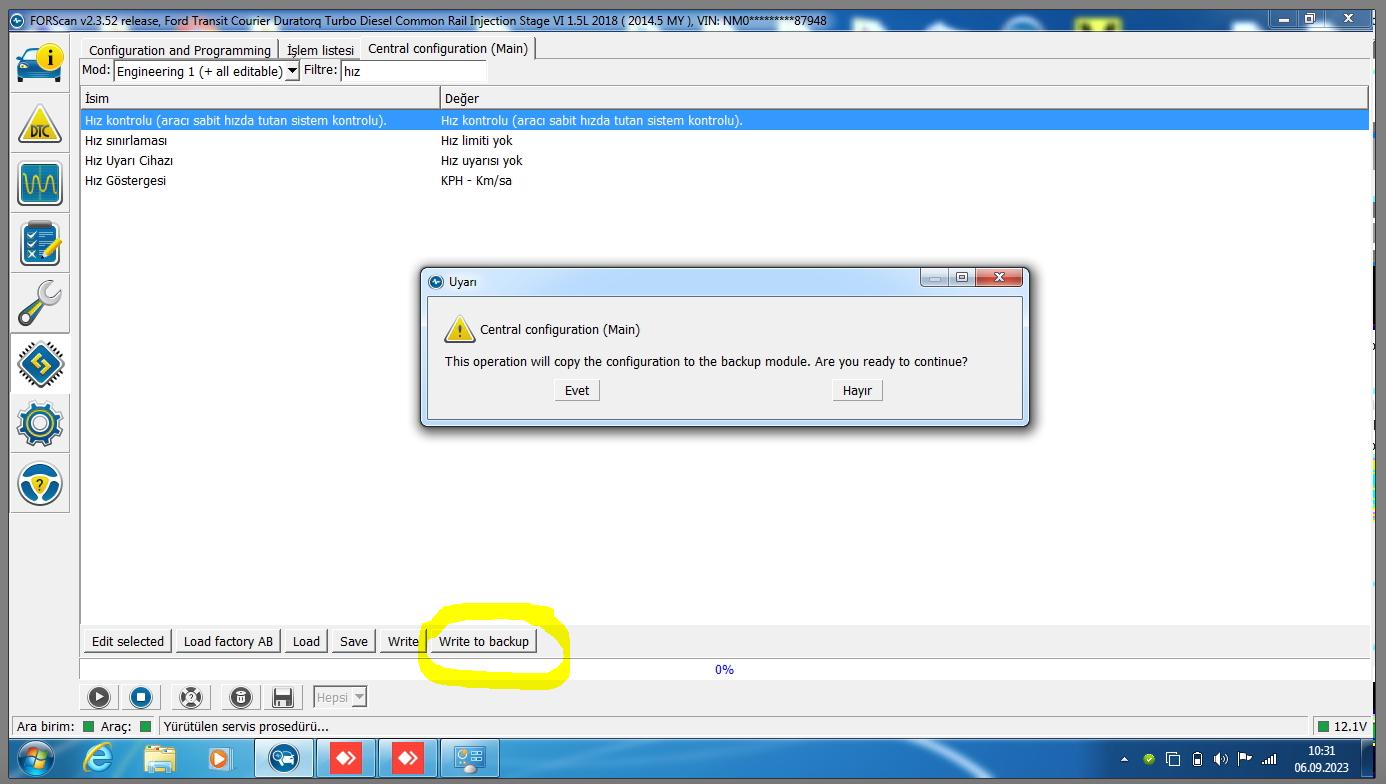This screenshot has width=1386, height=784.
Task: Open the DTC error codes section
Action: [x=40, y=124]
